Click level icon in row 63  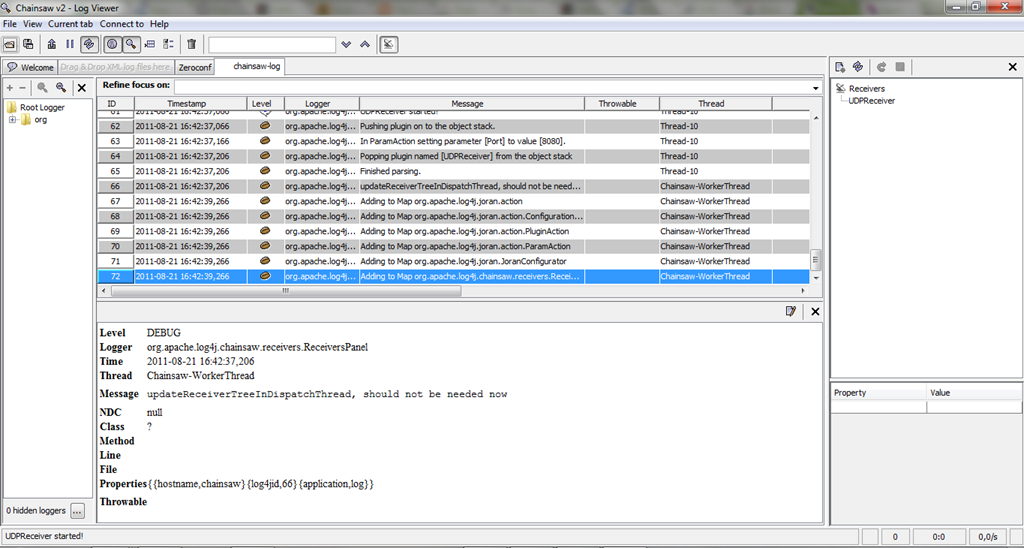[x=265, y=141]
